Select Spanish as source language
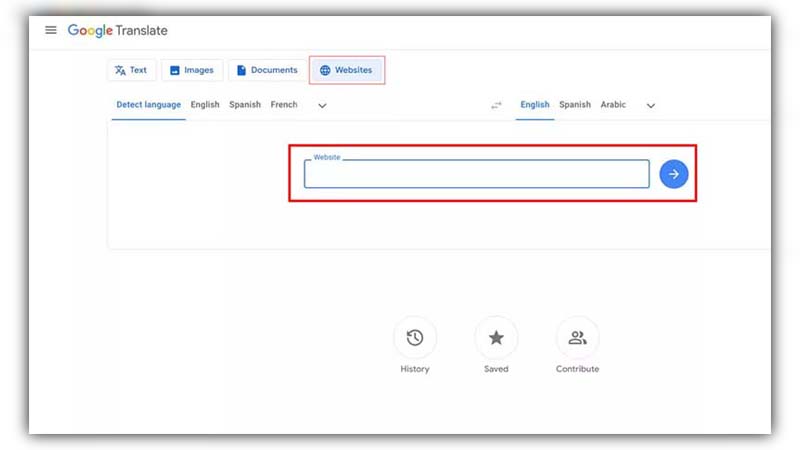Screen dimensions: 800x450 tap(244, 105)
